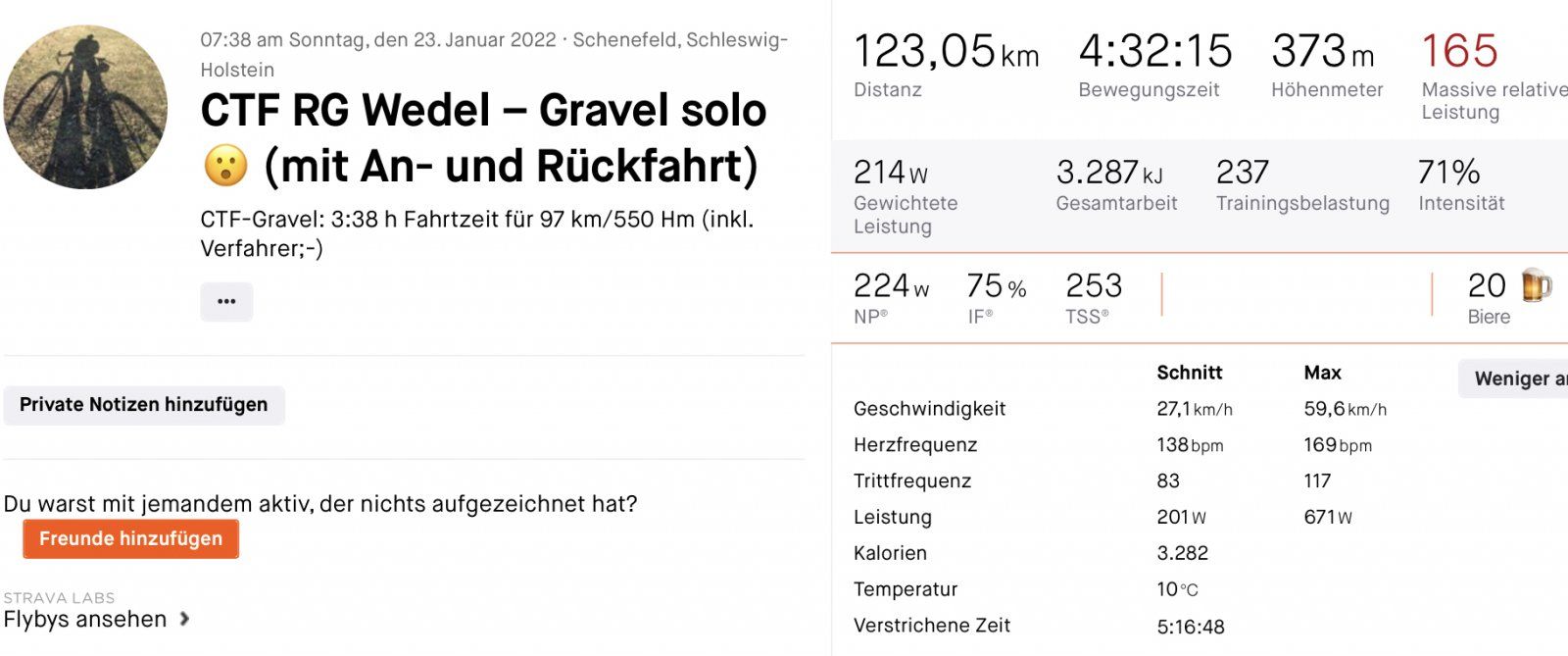Click the 165 Massive relative Leistung value

(1459, 51)
